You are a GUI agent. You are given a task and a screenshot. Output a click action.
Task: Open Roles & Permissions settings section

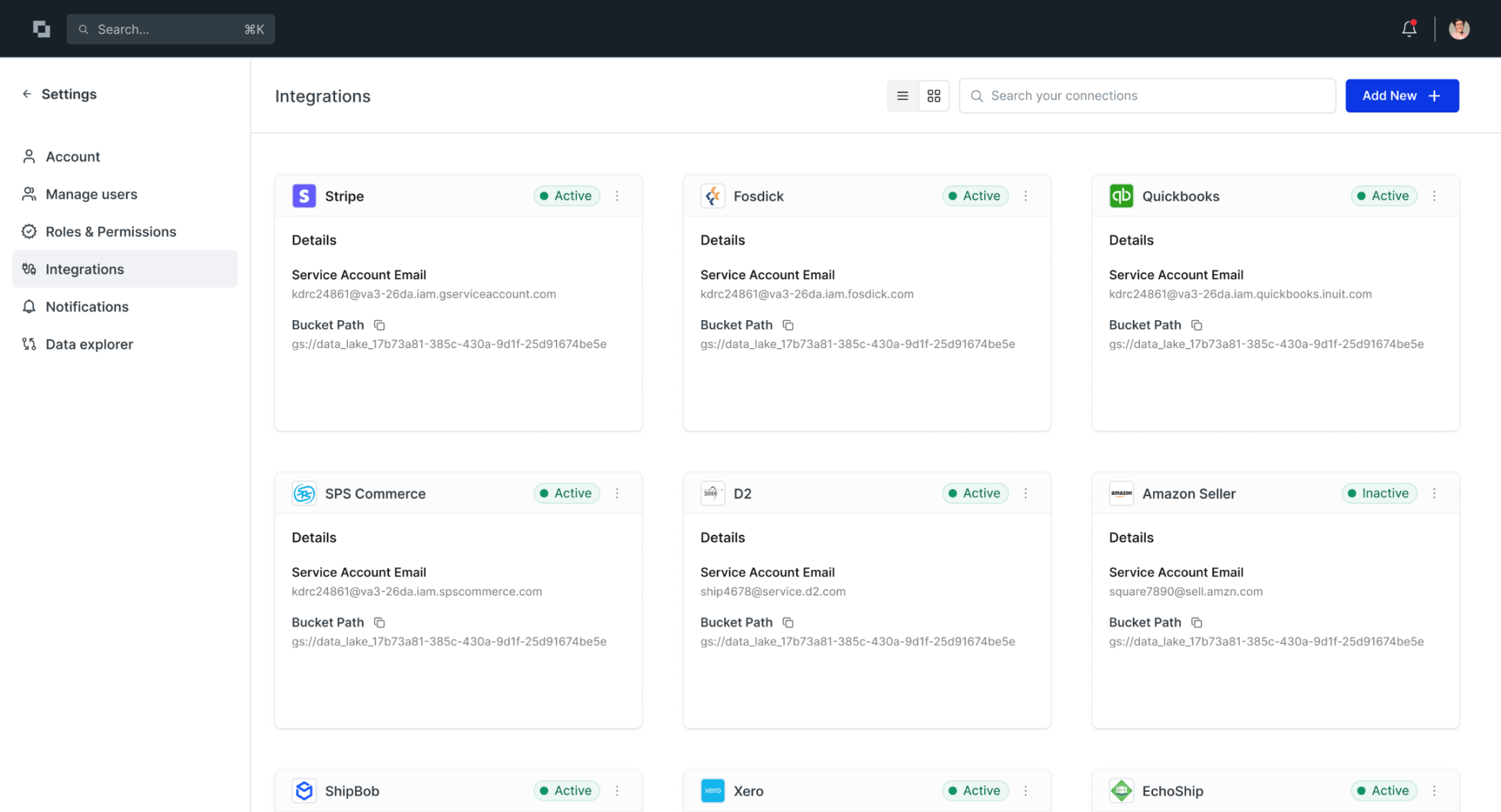(110, 231)
